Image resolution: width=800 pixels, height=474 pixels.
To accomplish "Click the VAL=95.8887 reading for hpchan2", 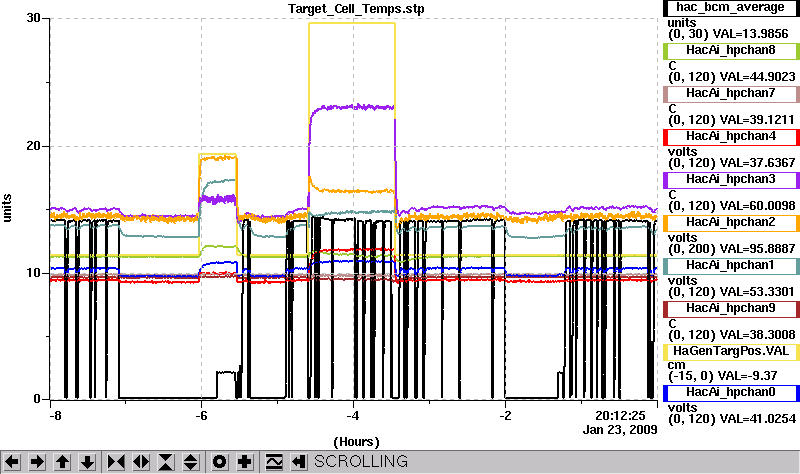I will pos(757,249).
